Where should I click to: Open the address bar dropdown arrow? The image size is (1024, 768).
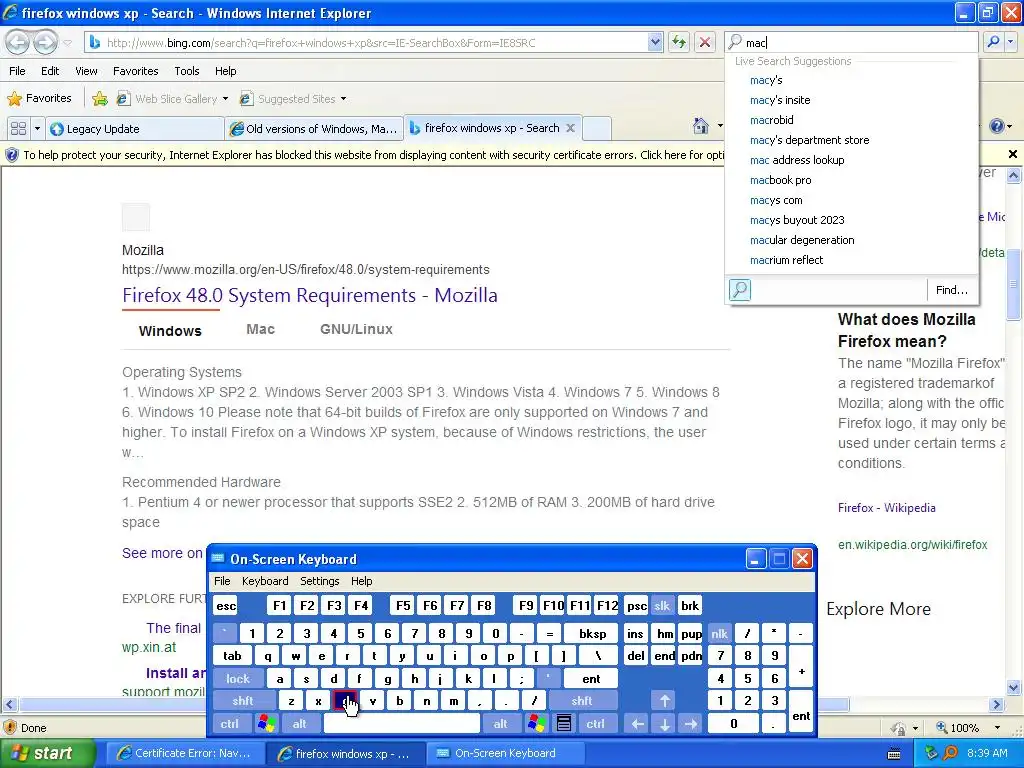click(655, 42)
